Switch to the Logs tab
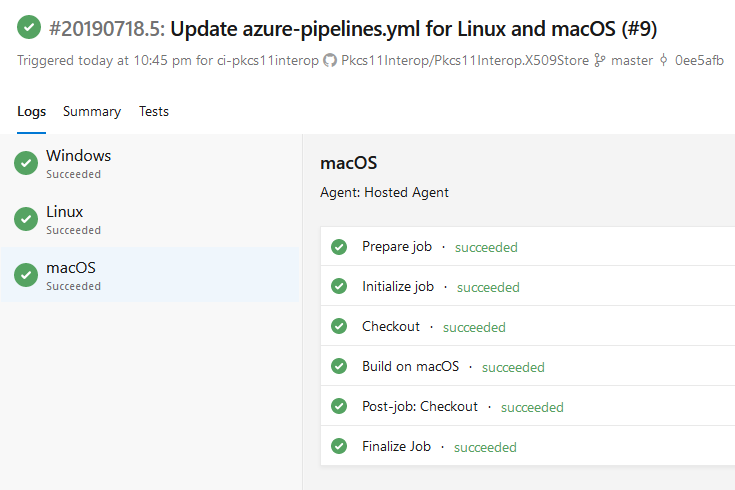Screen dimensions: 735x490 (x=32, y=112)
